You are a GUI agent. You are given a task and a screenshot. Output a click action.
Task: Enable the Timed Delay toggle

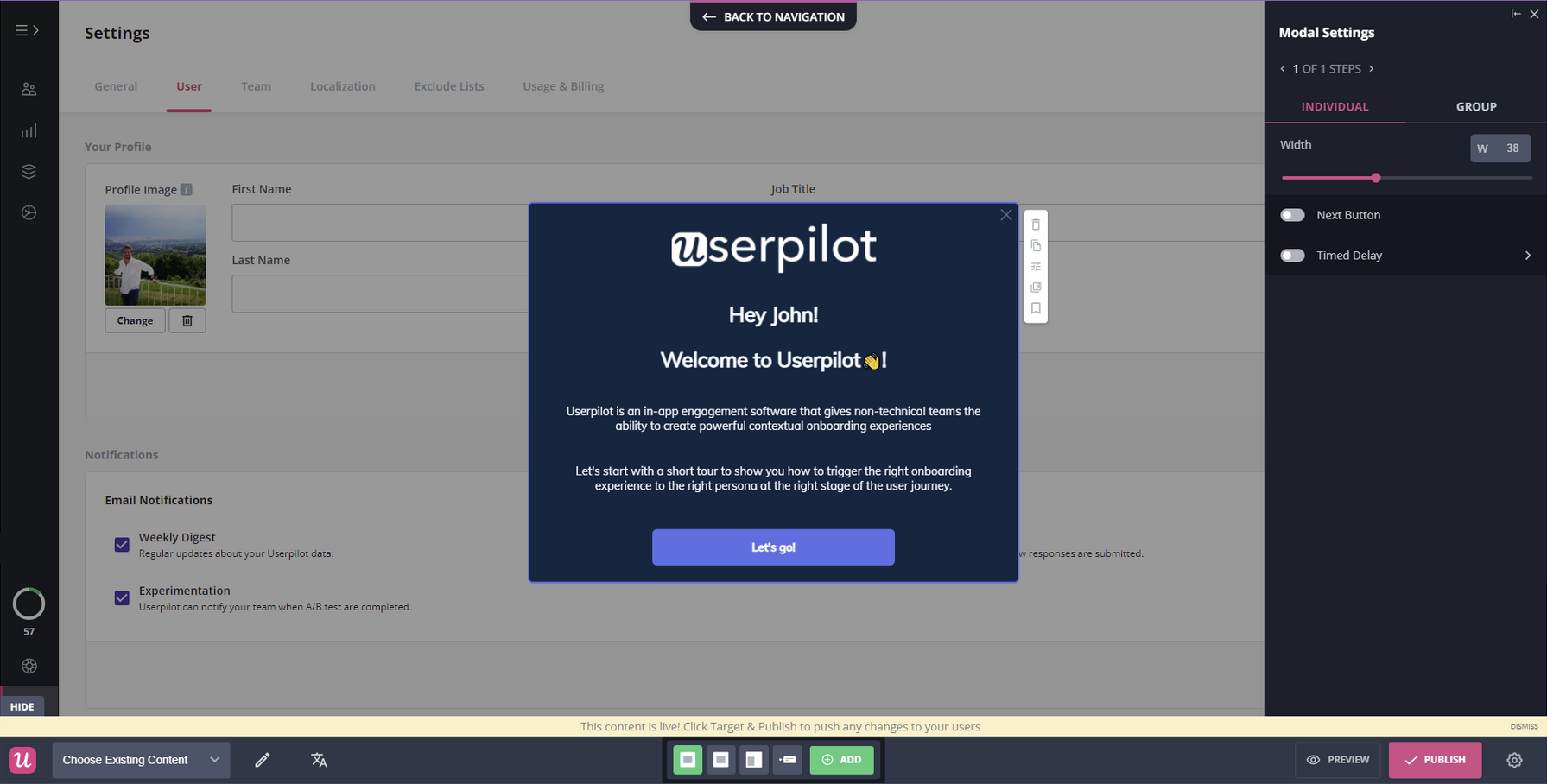click(x=1292, y=256)
